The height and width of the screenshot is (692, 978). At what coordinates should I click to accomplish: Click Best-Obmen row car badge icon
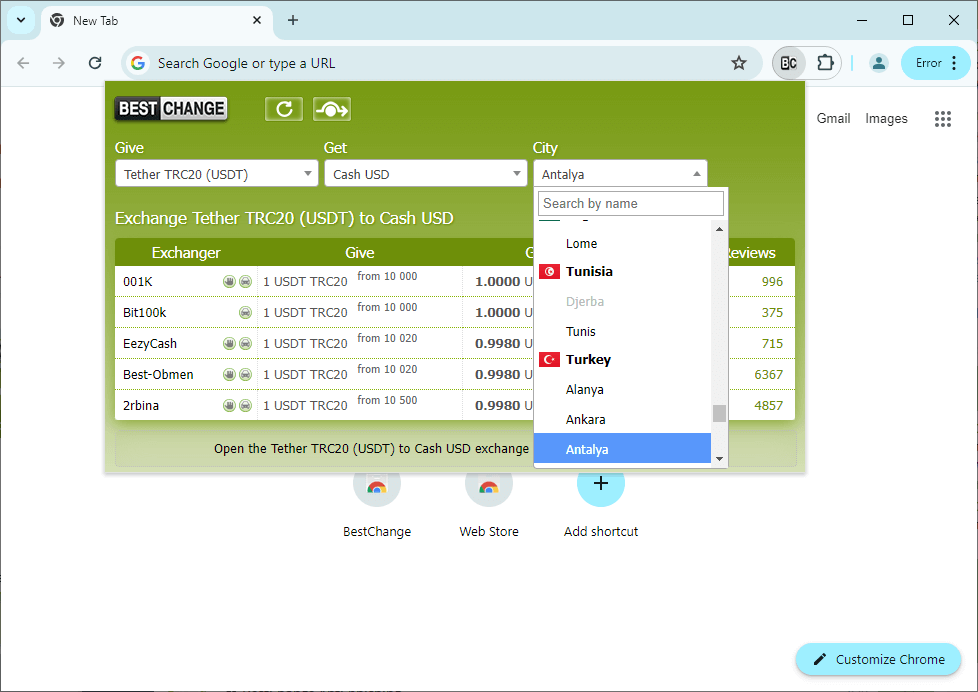pyautogui.click(x=246, y=374)
